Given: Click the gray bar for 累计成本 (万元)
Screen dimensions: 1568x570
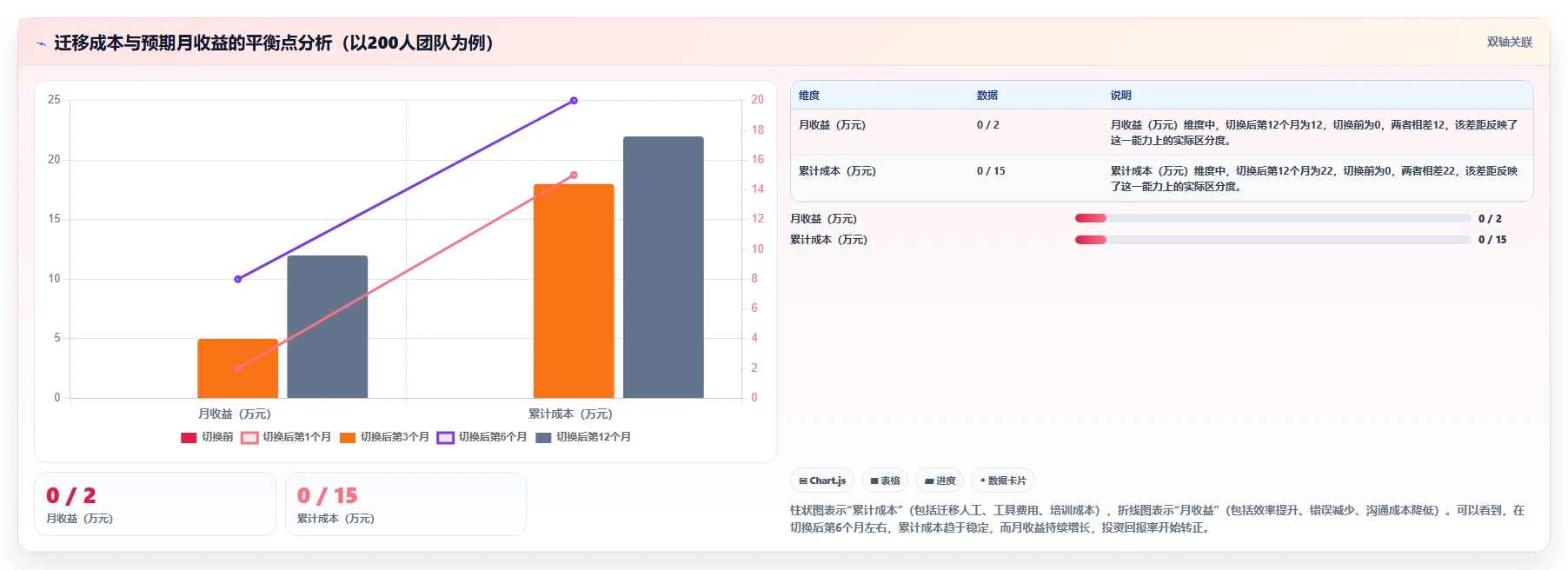Looking at the screenshot, I should coord(663,267).
